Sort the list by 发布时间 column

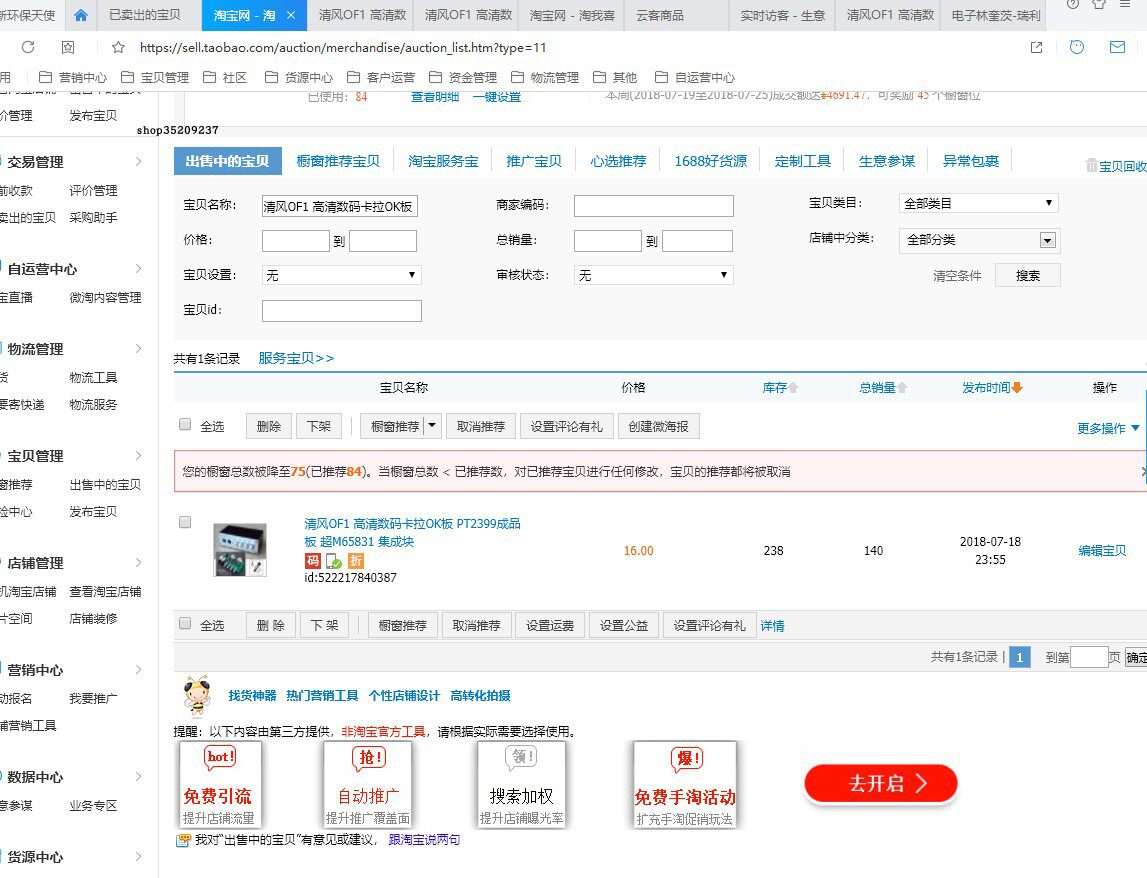point(992,388)
